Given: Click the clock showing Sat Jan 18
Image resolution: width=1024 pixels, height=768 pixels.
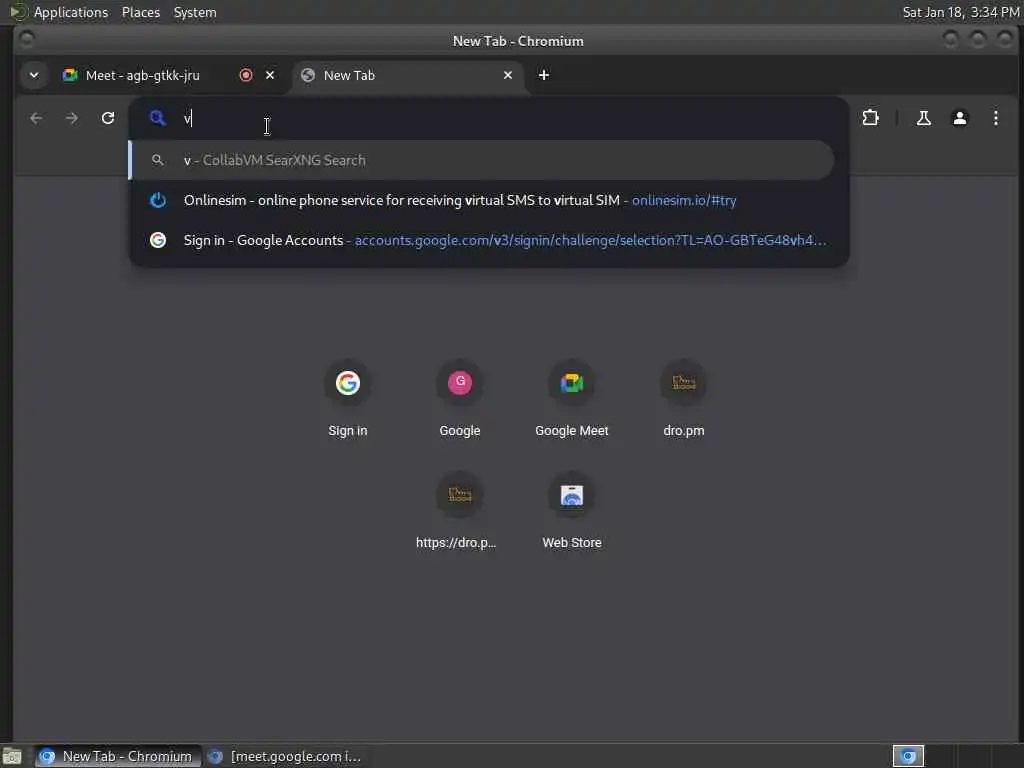Looking at the screenshot, I should pos(961,12).
